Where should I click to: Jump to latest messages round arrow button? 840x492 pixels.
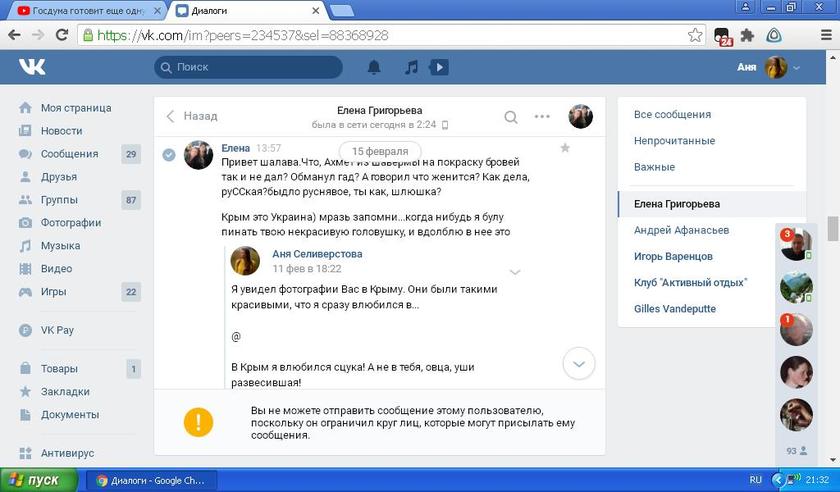(579, 363)
